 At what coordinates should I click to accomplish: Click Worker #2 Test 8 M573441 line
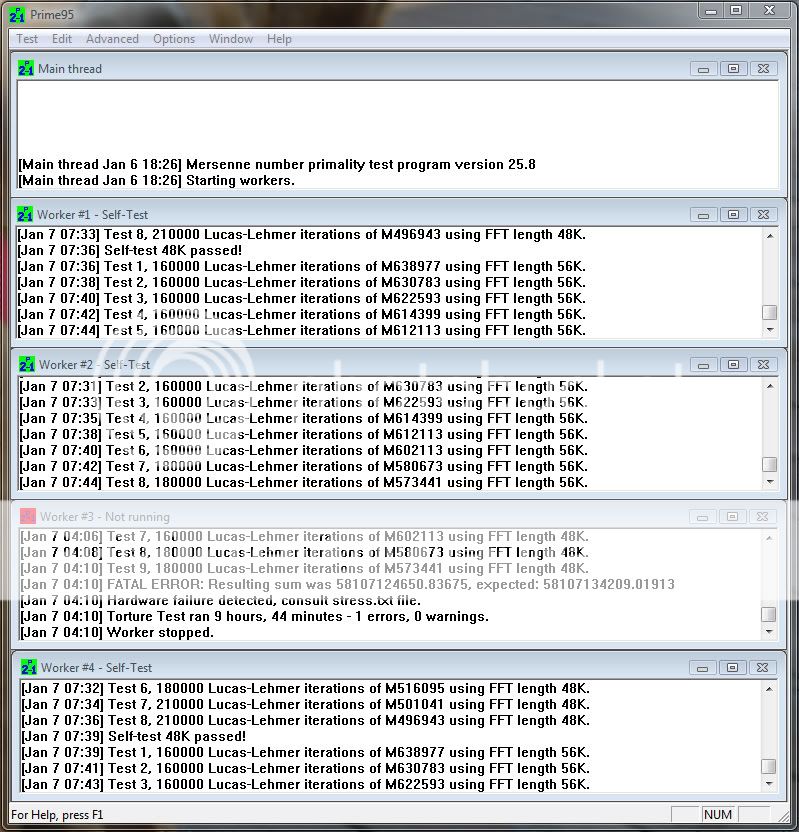[x=303, y=482]
